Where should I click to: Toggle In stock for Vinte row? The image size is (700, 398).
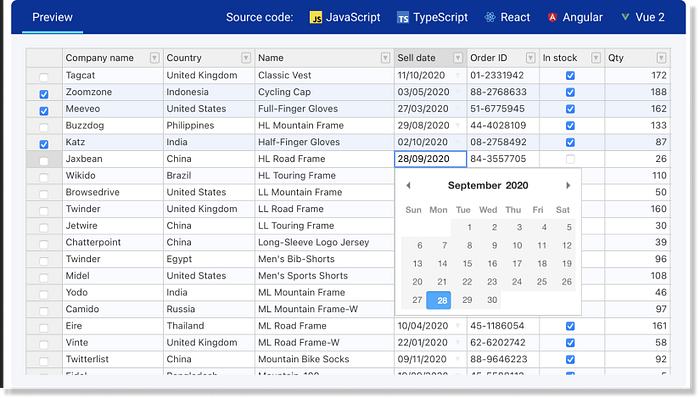click(570, 343)
